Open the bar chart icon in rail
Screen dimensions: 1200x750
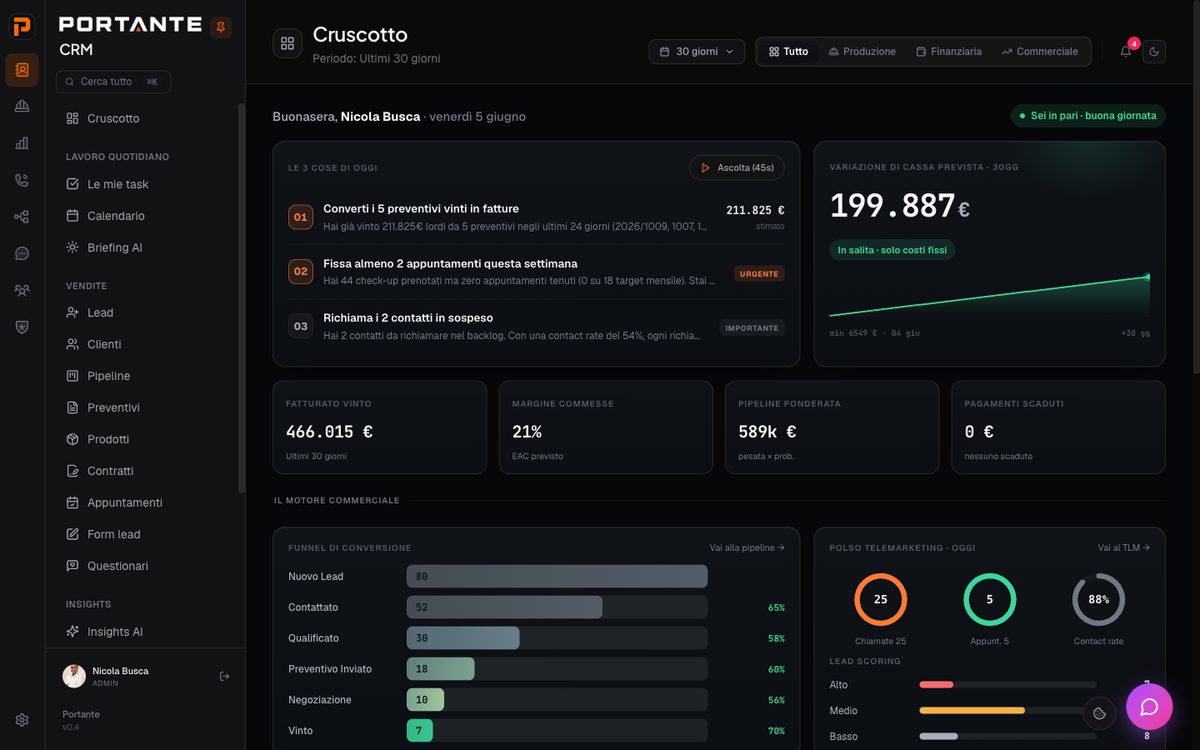(x=22, y=143)
